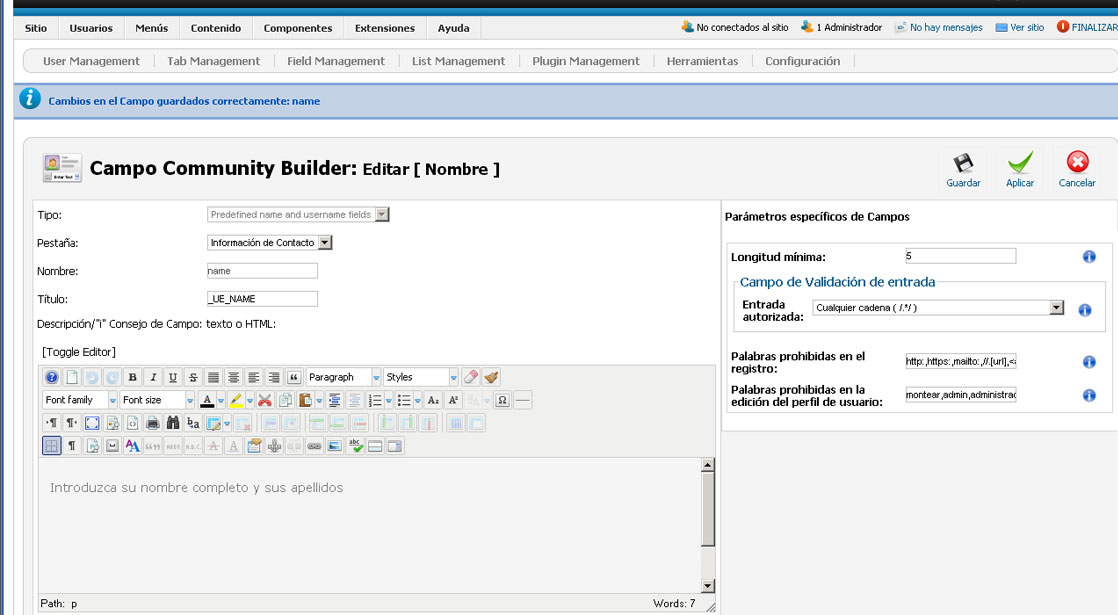The width and height of the screenshot is (1118, 615).
Task: Click the info icon next to Entrada autorizada
Action: tap(1084, 310)
